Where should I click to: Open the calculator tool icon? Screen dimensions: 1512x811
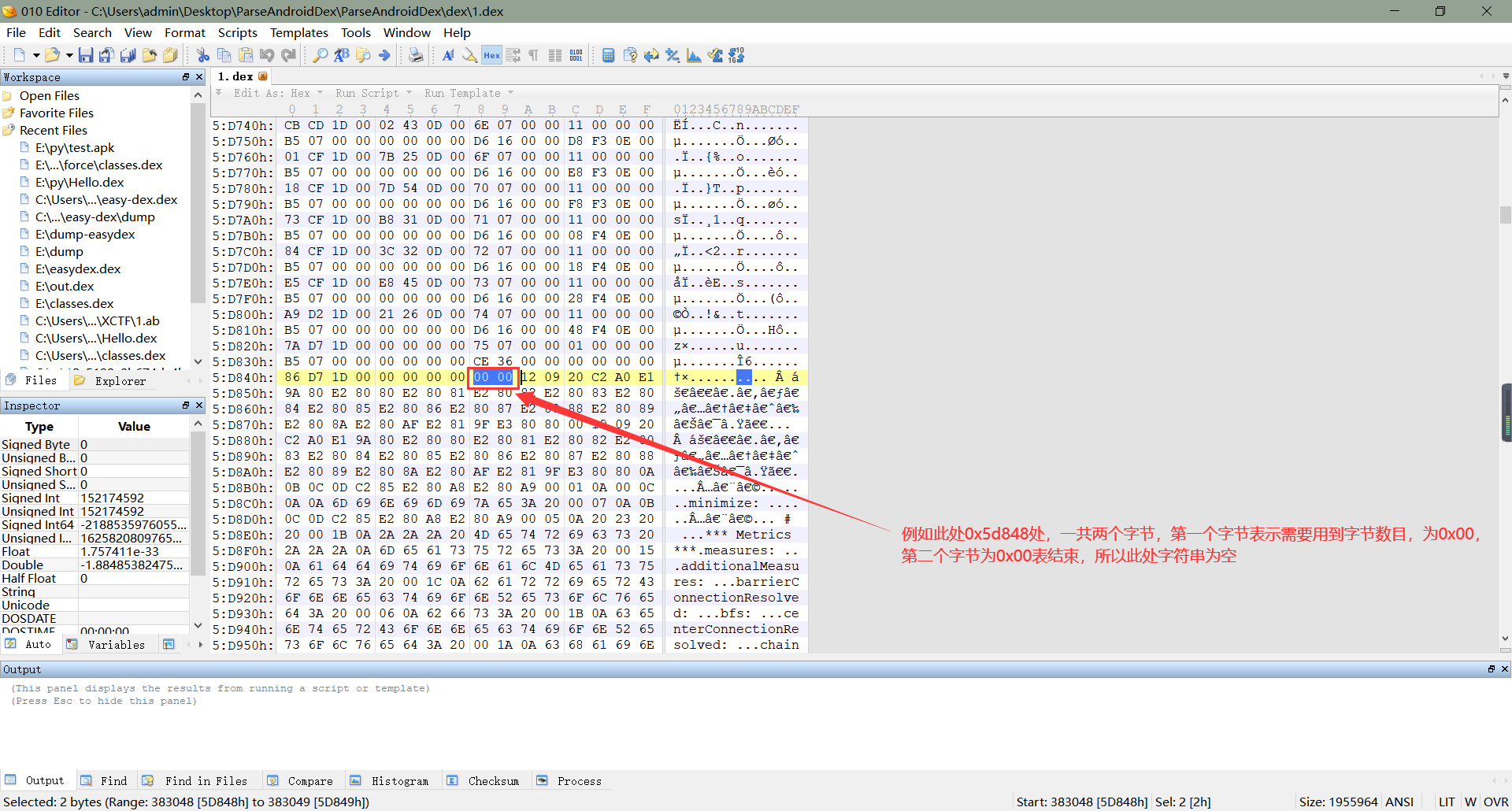tap(608, 55)
